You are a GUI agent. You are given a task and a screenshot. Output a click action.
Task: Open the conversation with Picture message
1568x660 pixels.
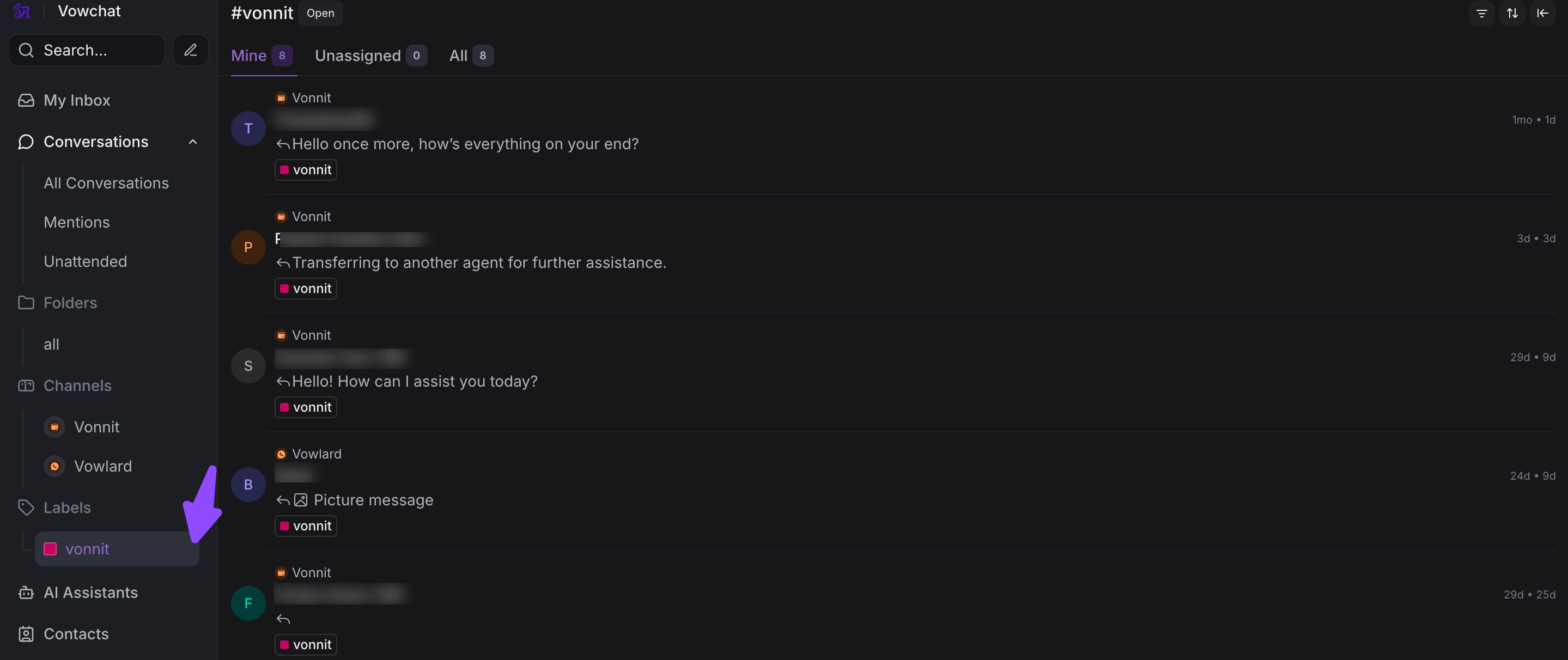373,500
